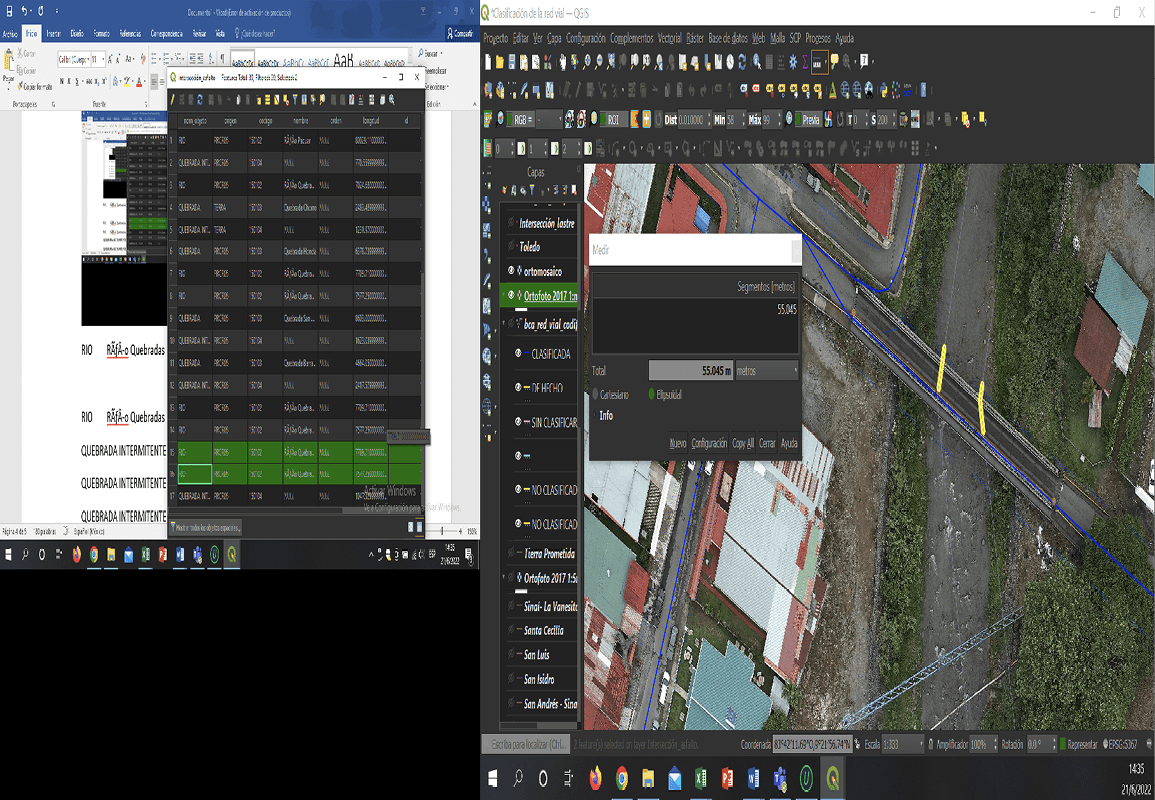Click the Copy All button
The height and width of the screenshot is (800, 1155).
pos(742,443)
